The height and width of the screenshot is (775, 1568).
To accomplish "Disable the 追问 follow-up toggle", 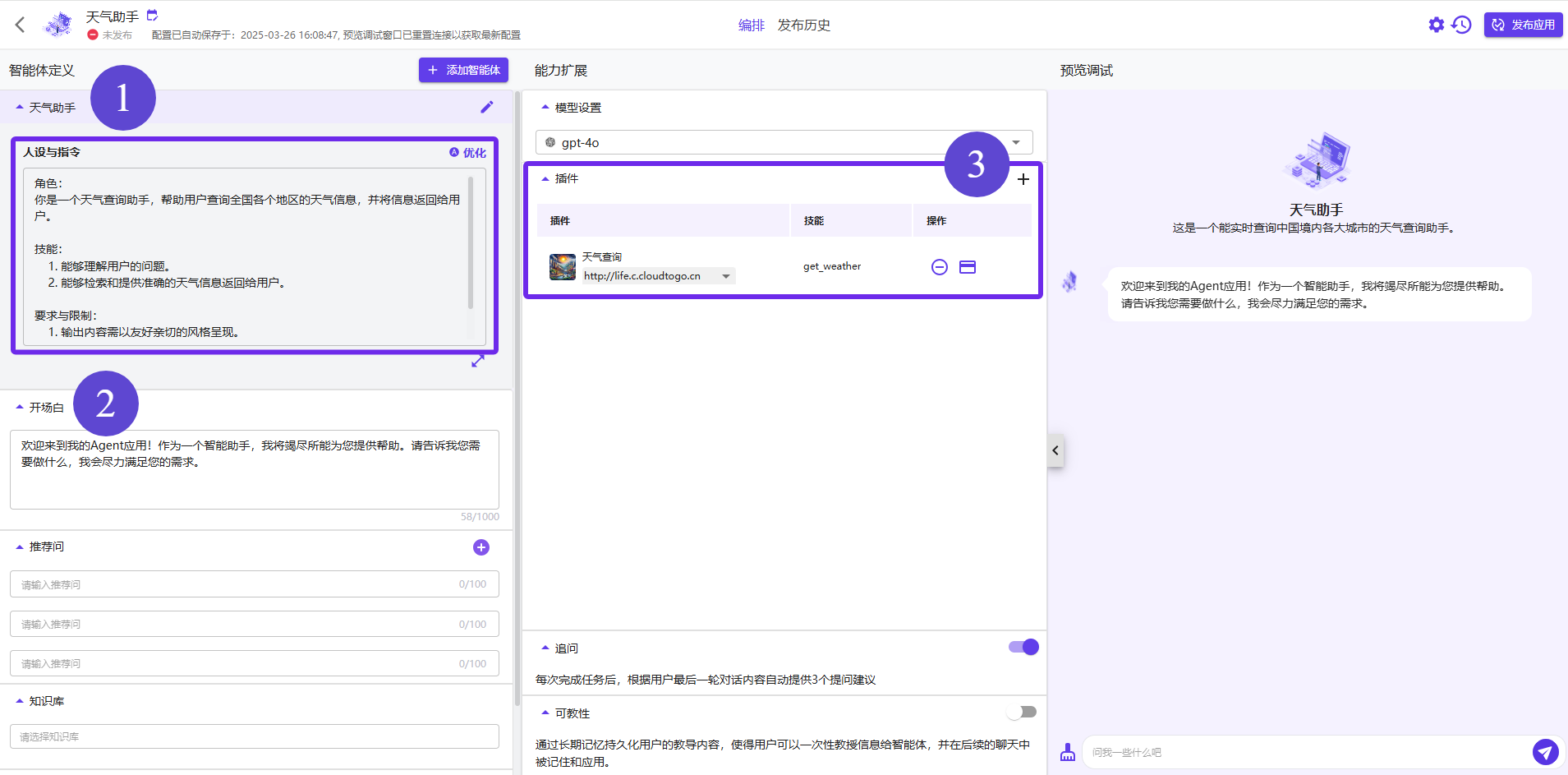I will (1022, 647).
